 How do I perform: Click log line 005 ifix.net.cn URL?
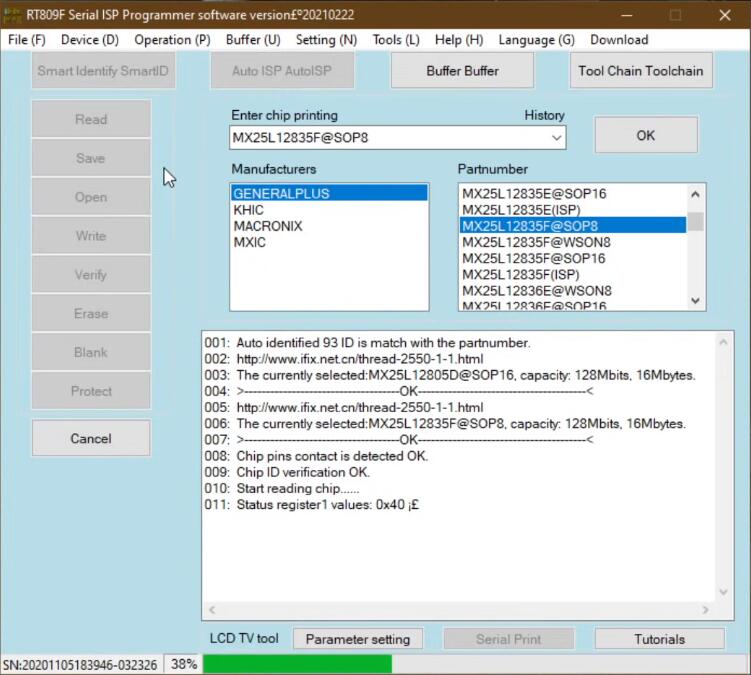360,407
